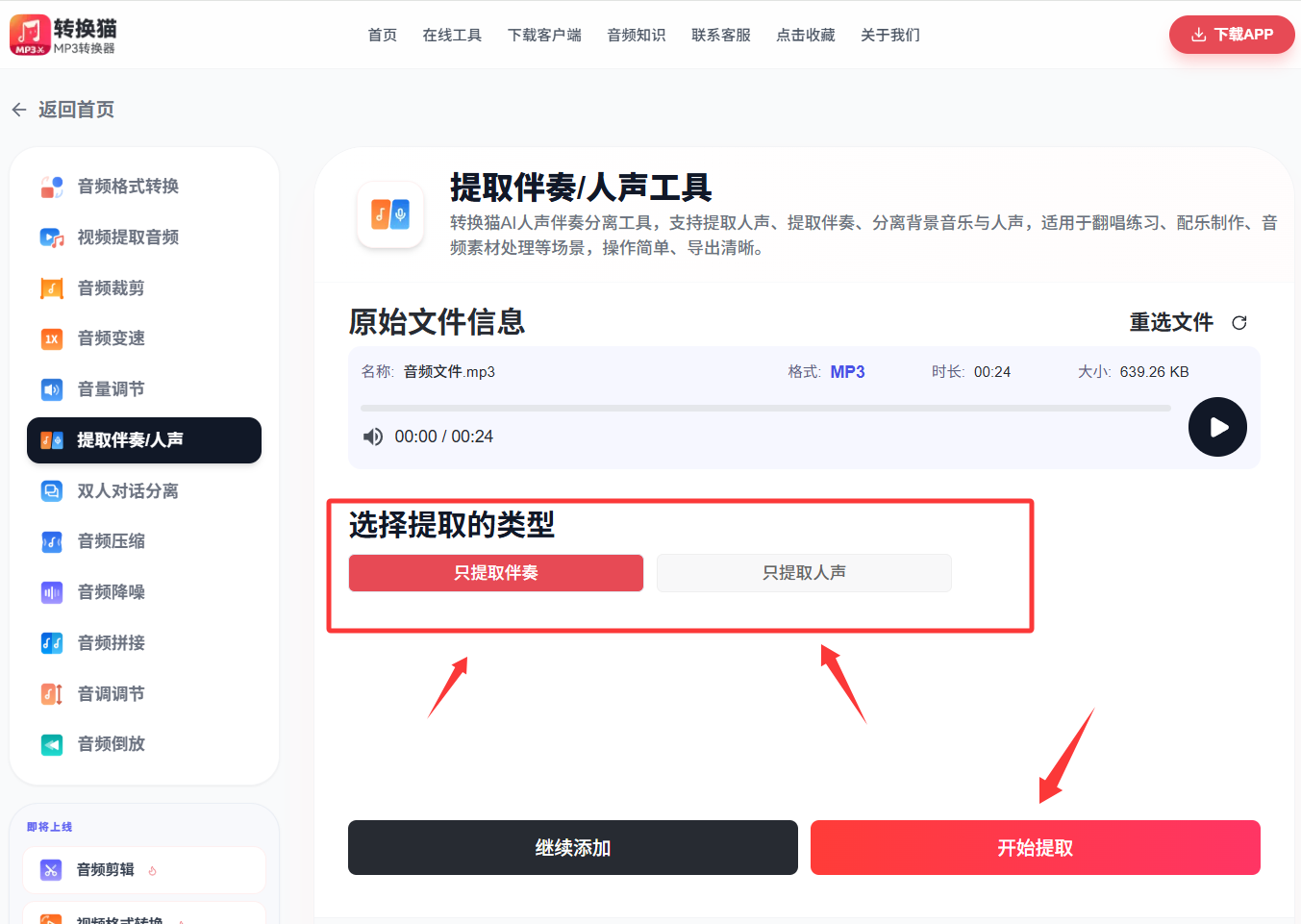Click the 音频格式转换 sidebar icon
The height and width of the screenshot is (924, 1301).
[52, 187]
